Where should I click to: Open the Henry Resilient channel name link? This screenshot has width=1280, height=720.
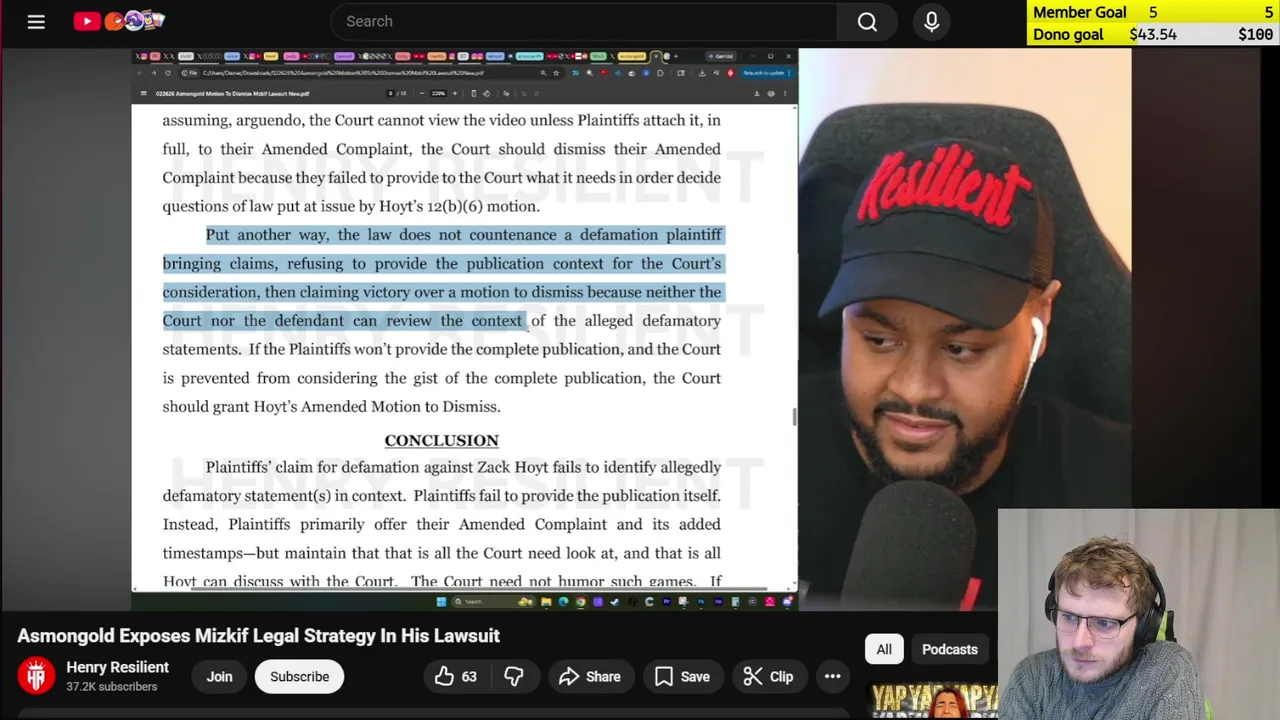117,667
